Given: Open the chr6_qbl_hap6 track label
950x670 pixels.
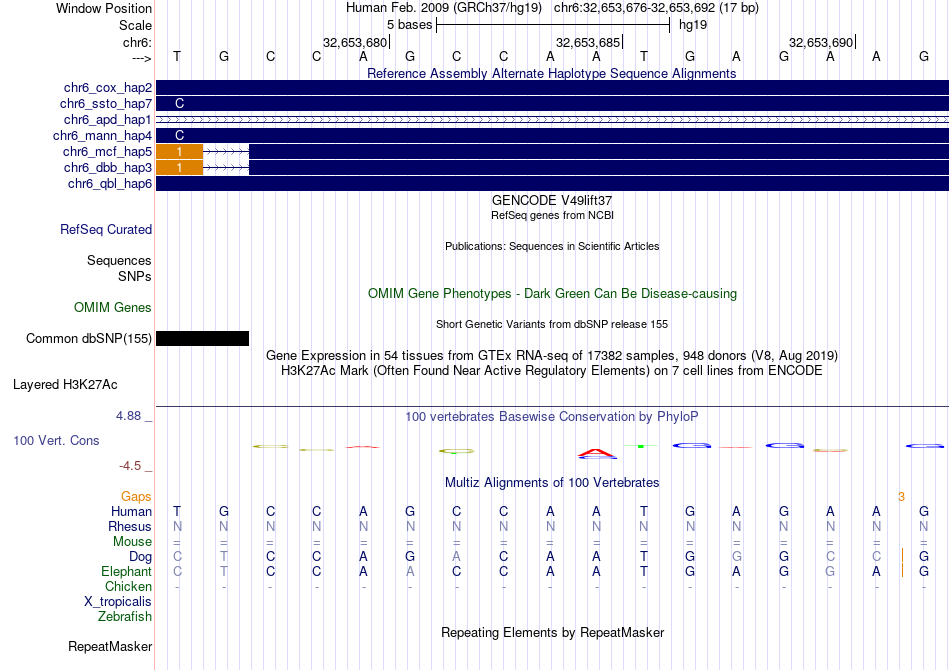Looking at the screenshot, I should (x=110, y=184).
